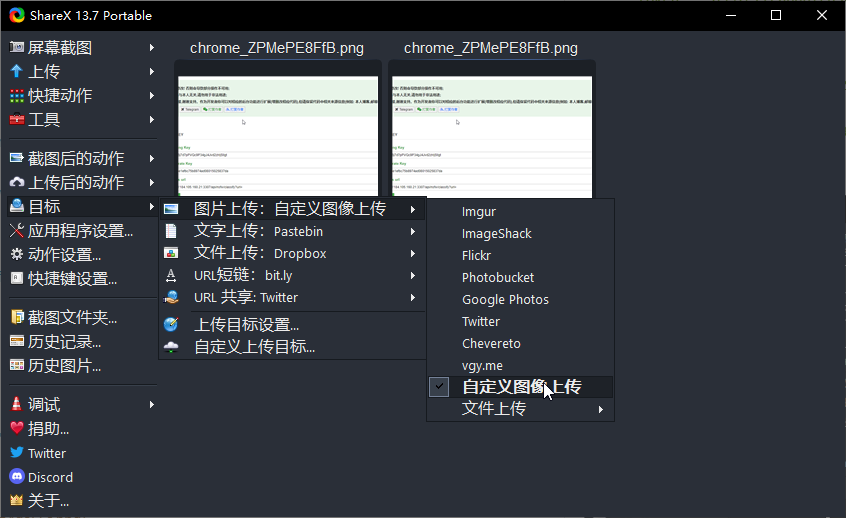This screenshot has width=846, height=518.
Task: Select the checked 自定义图像上传 option
Action: [x=521, y=387]
